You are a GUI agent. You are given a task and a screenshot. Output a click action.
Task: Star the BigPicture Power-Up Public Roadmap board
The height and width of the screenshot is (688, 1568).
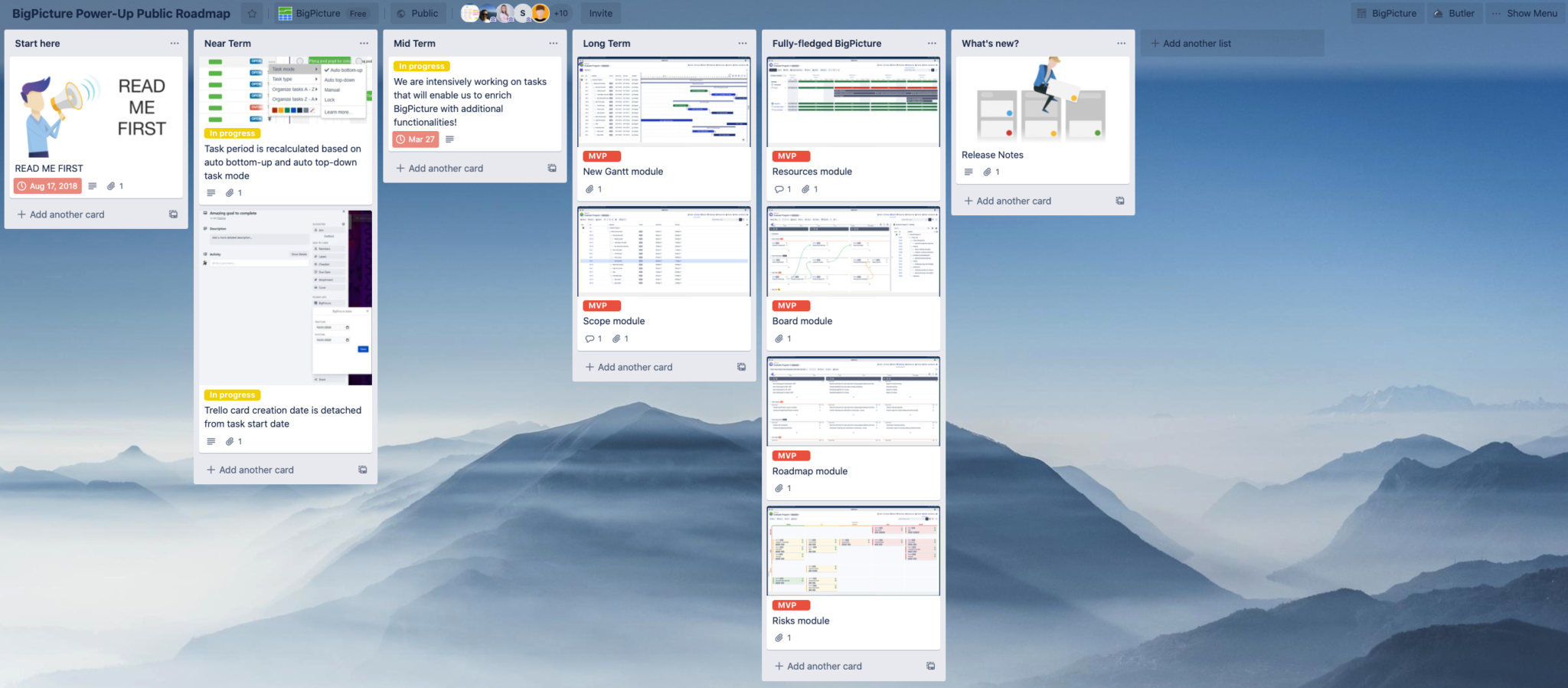pos(252,13)
